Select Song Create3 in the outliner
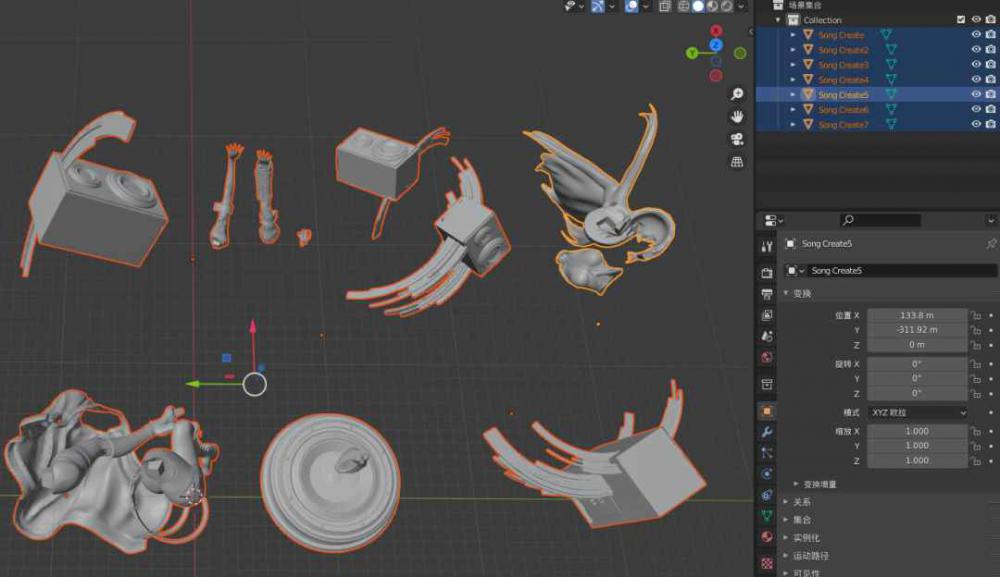 point(843,65)
